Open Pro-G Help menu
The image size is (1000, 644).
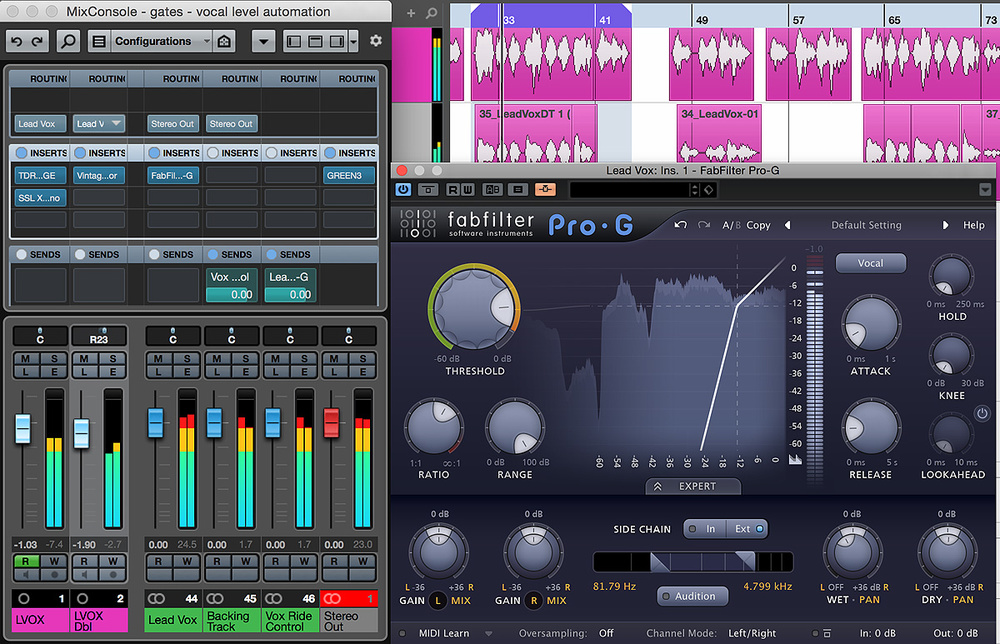coord(973,225)
